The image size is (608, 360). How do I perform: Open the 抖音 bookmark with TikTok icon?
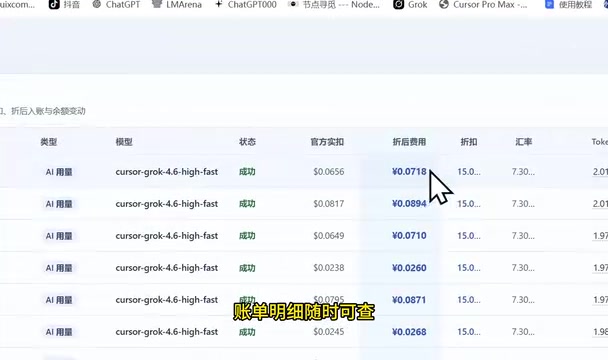pyautogui.click(x=64, y=5)
